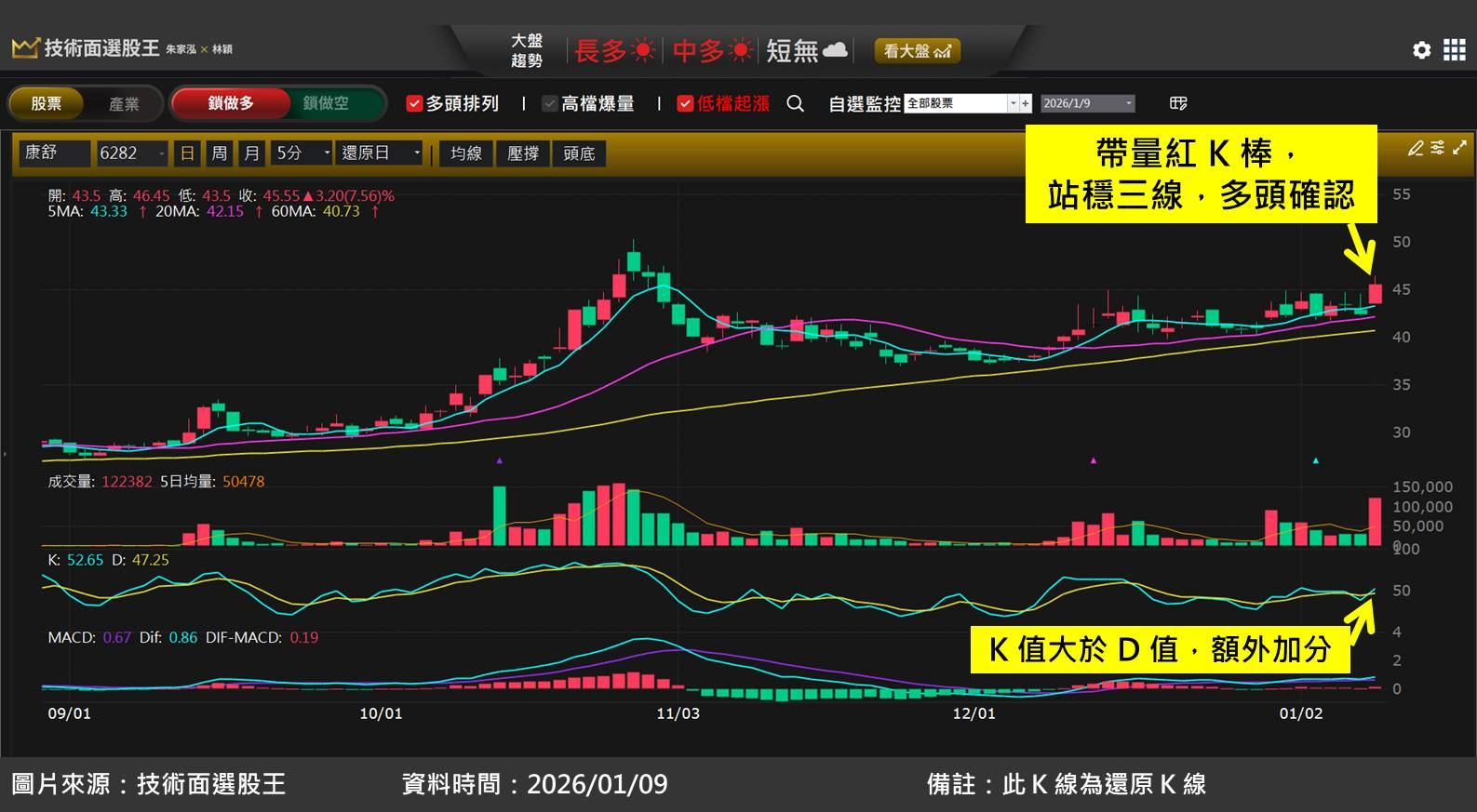Open chart adjustment sliders icon

click(x=1438, y=147)
